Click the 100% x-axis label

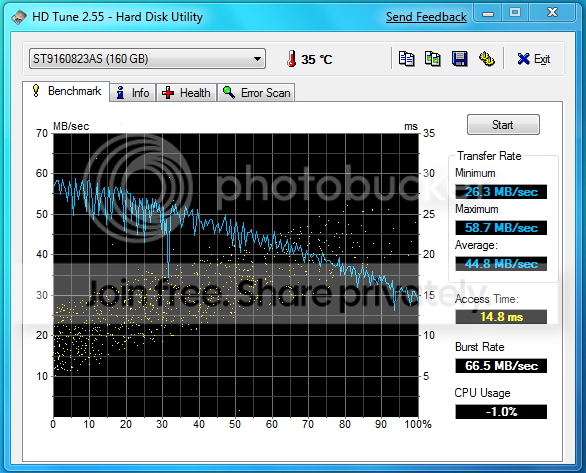pyautogui.click(x=418, y=424)
